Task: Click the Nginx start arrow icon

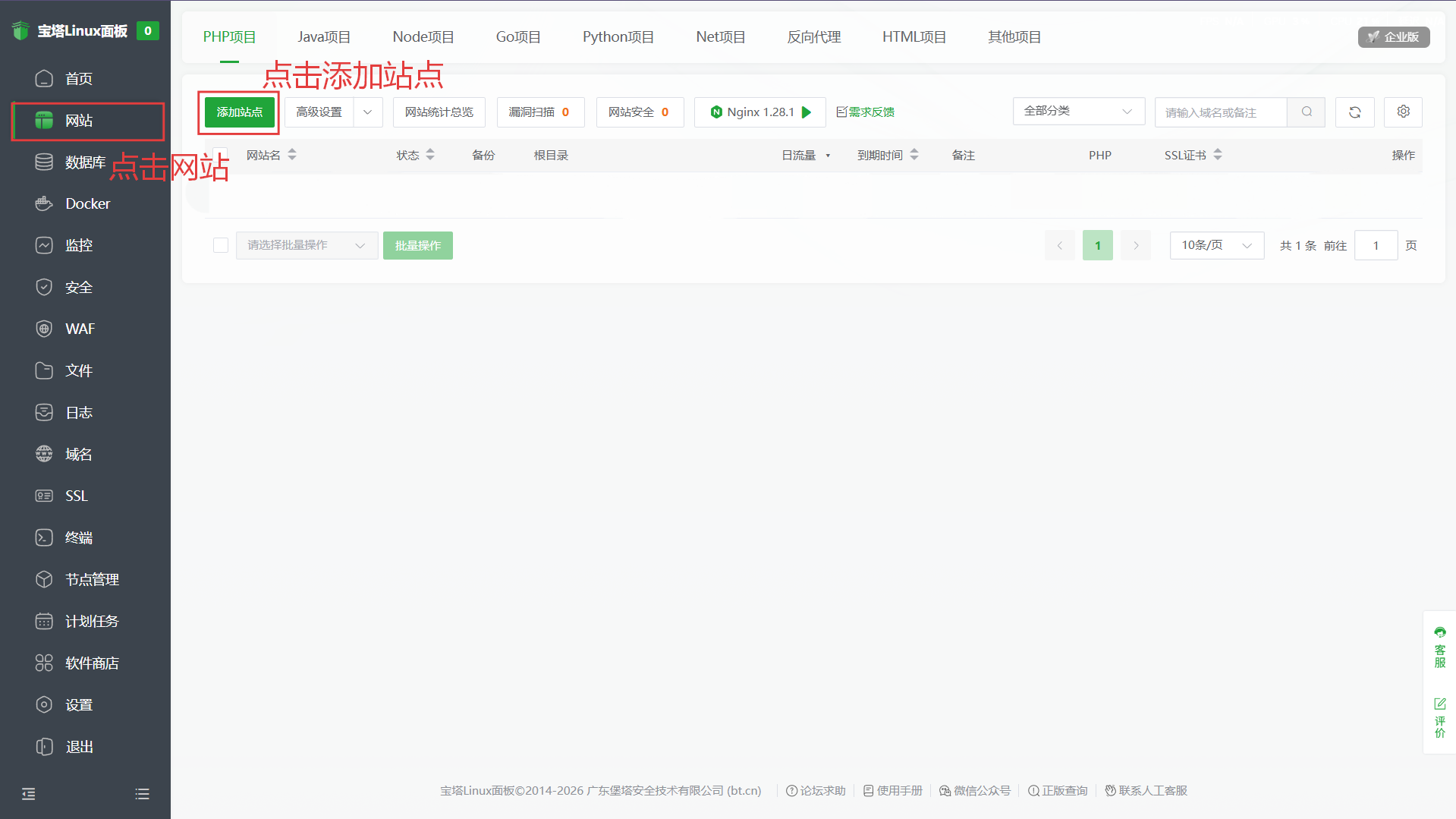Action: coord(807,112)
